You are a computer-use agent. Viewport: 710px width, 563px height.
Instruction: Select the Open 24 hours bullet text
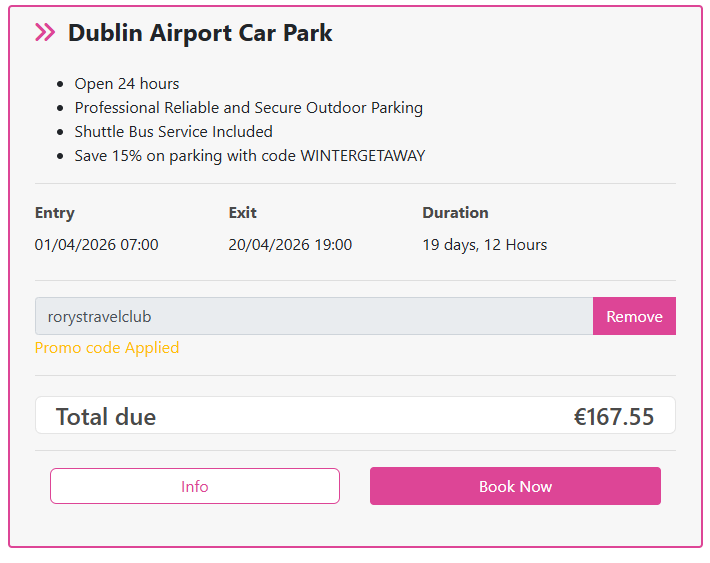point(127,84)
